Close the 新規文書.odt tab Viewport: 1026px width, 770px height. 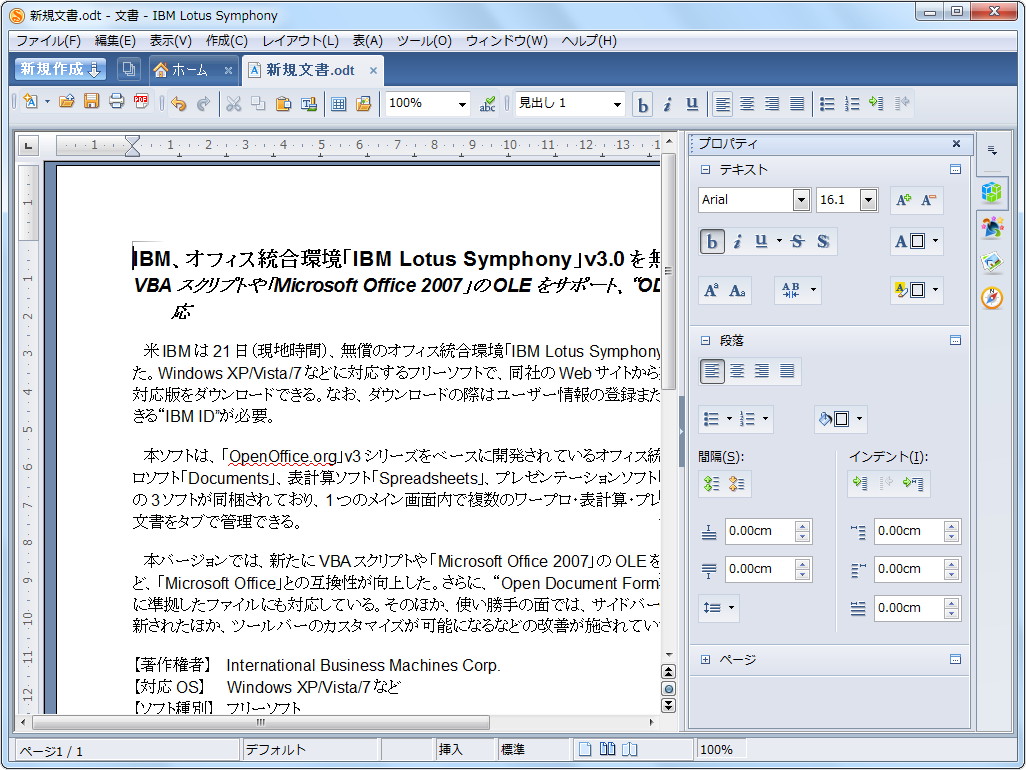[x=373, y=71]
